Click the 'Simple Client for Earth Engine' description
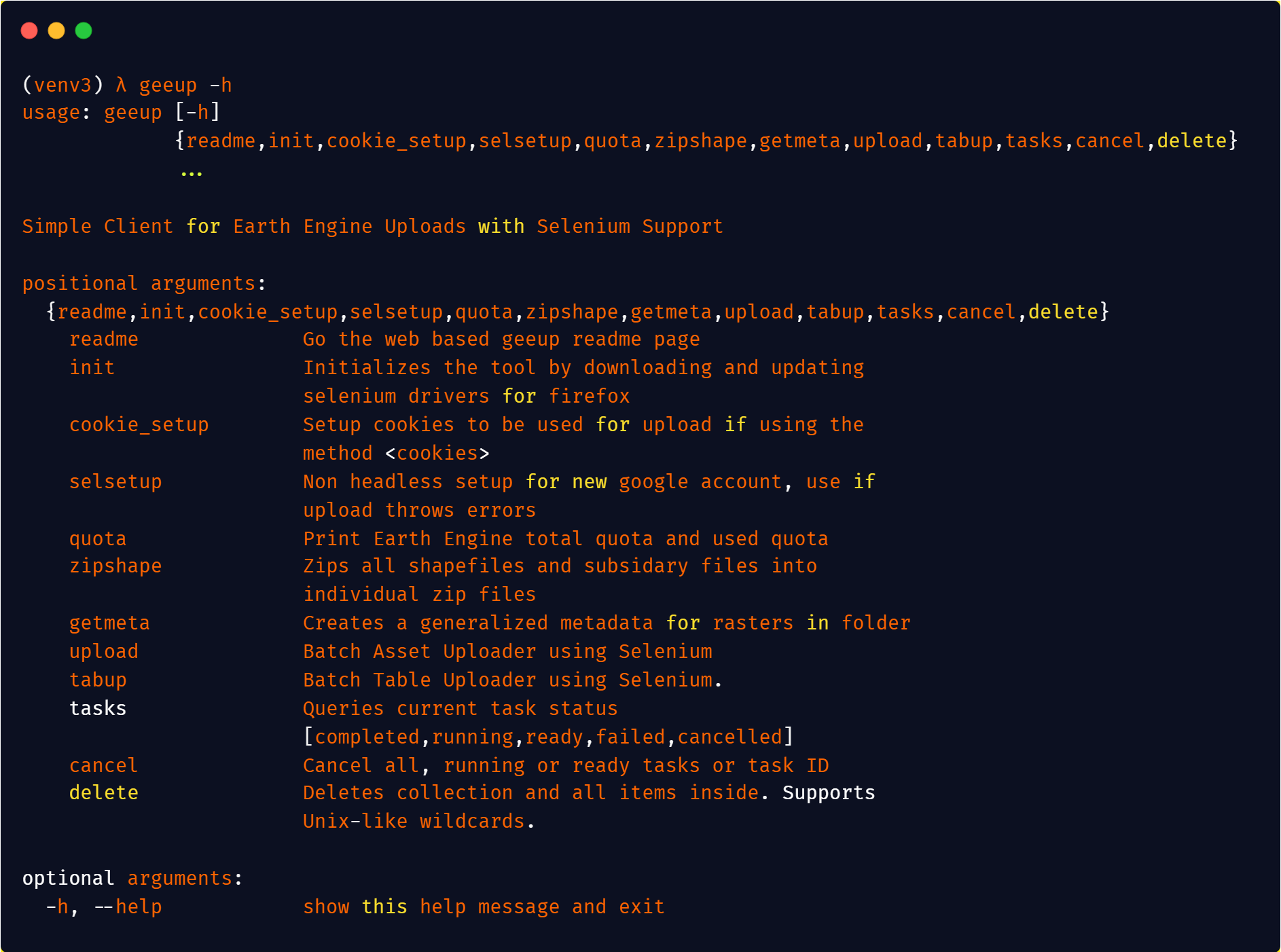The image size is (1281, 952). click(198, 226)
